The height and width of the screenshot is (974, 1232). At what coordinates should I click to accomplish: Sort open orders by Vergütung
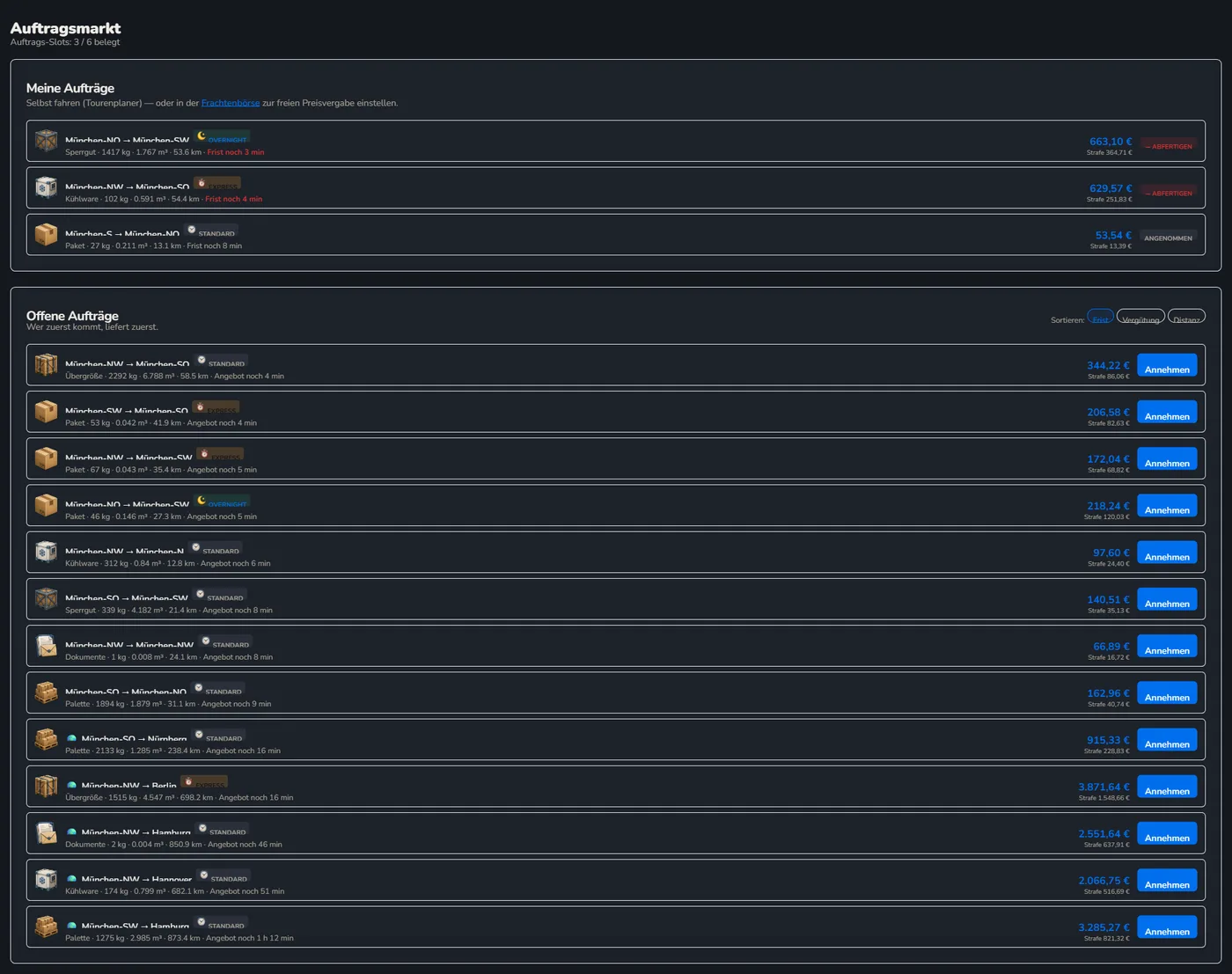click(1140, 317)
